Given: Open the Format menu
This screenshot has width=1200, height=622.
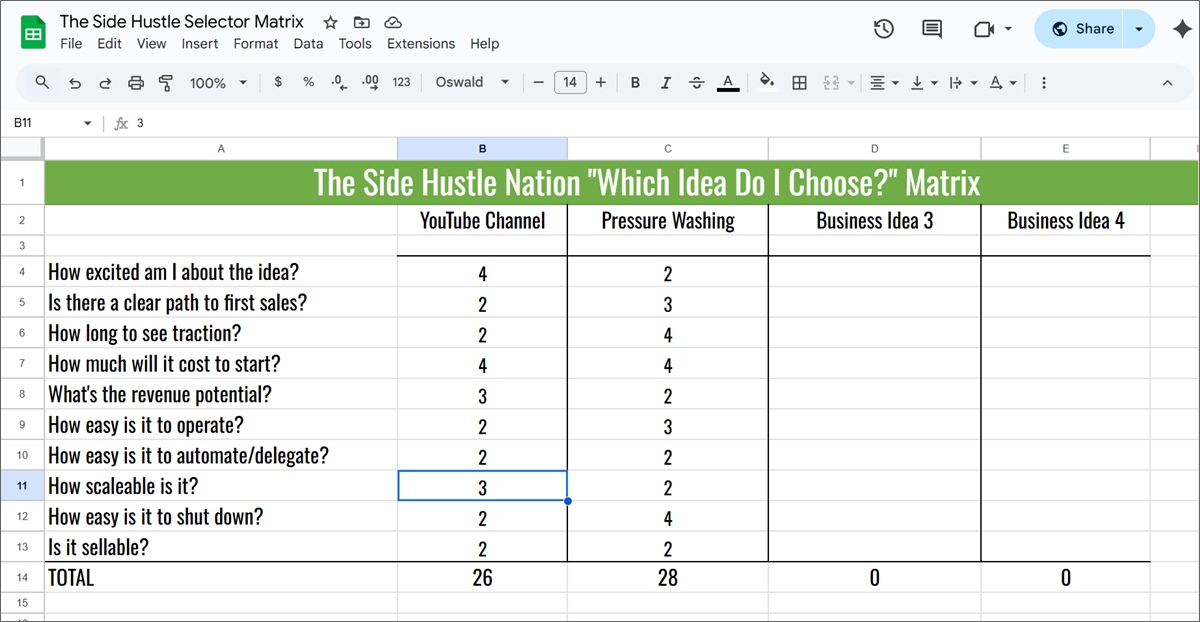Looking at the screenshot, I should tap(256, 44).
